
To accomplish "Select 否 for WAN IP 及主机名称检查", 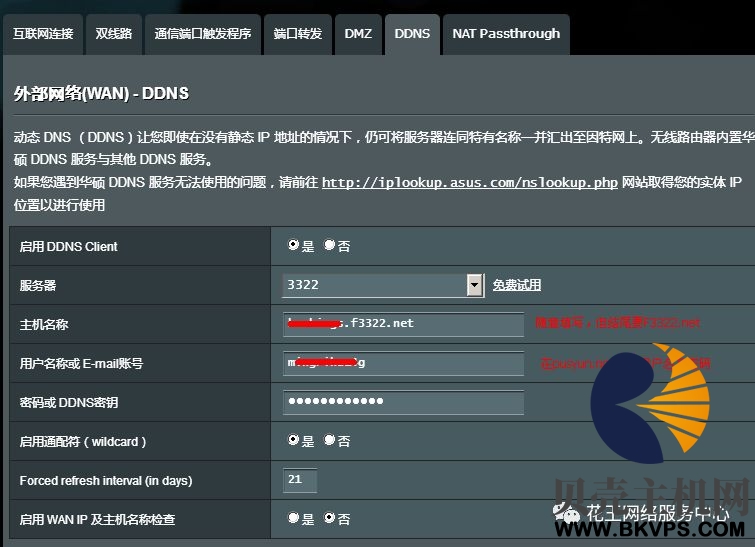I will (x=329, y=518).
